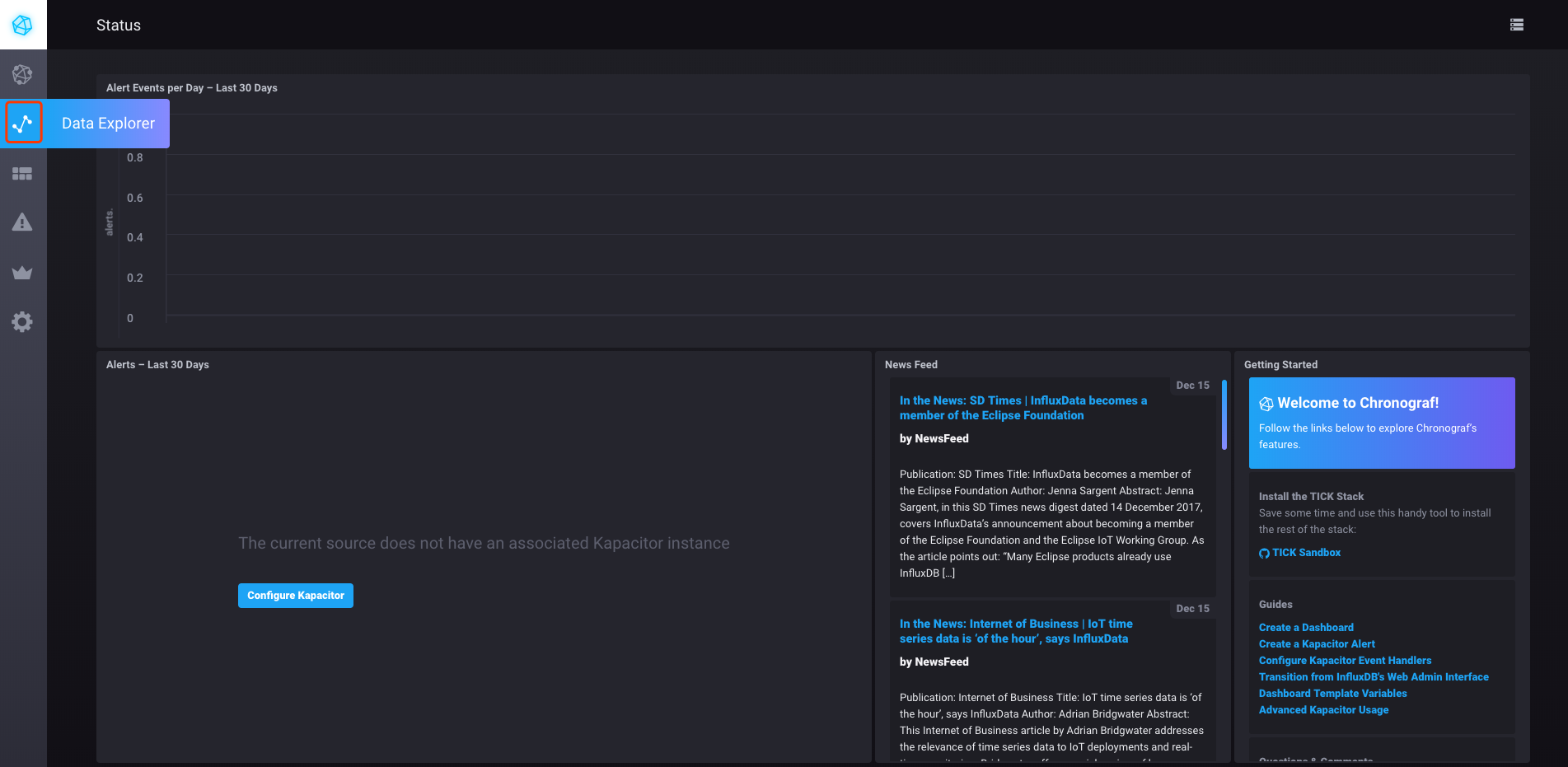The image size is (1568, 767).
Task: Open Dashboard Template Variables guide
Action: point(1332,694)
